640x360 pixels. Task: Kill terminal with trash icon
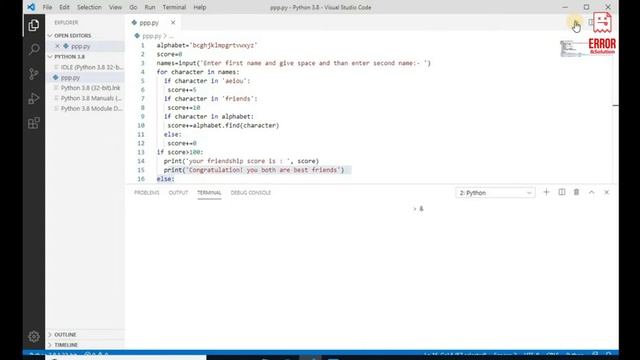click(x=576, y=192)
